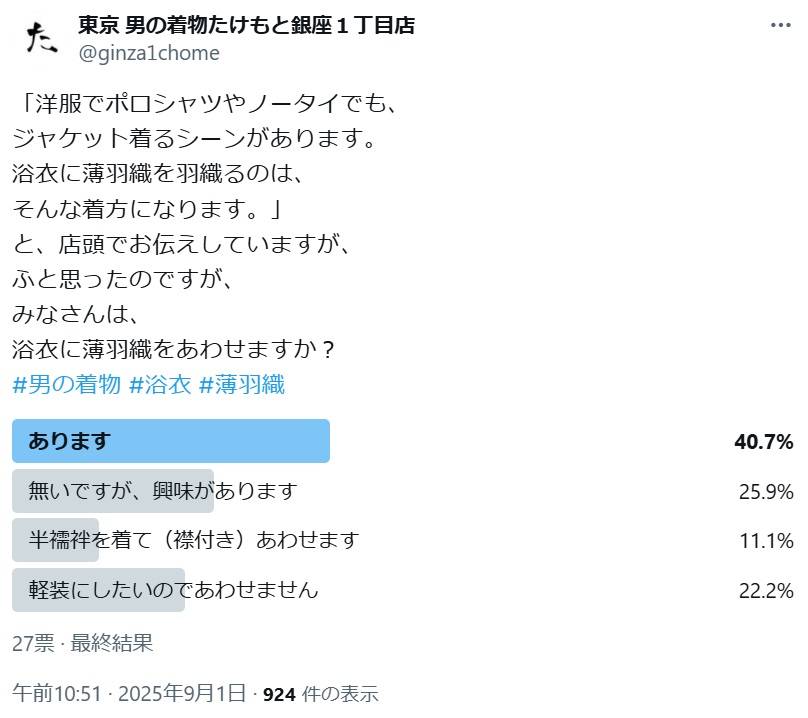Select the あります poll result bar
The height and width of the screenshot is (718, 808).
click(170, 441)
